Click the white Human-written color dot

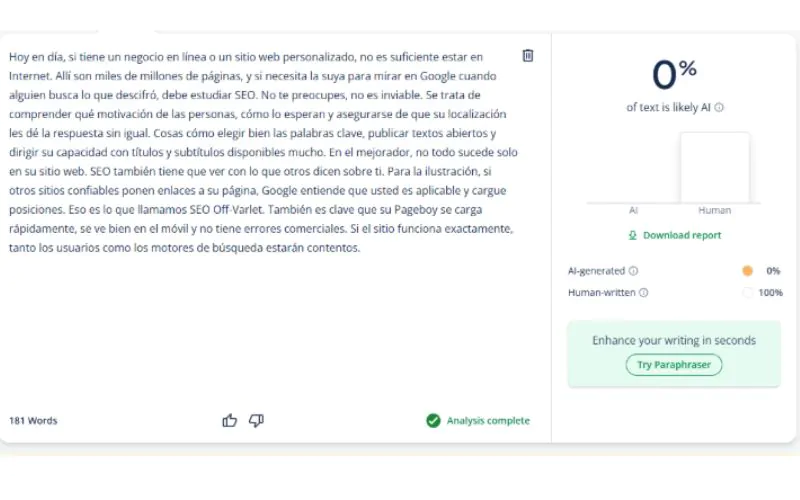(747, 293)
